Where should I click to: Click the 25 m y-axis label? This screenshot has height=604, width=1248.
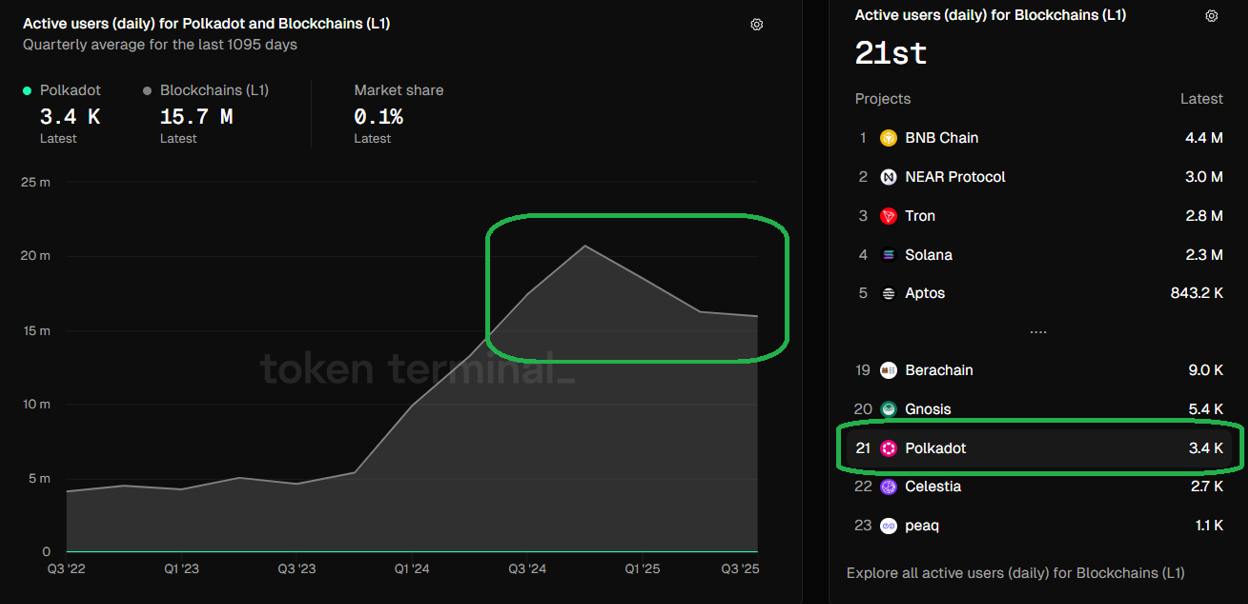pos(35,182)
